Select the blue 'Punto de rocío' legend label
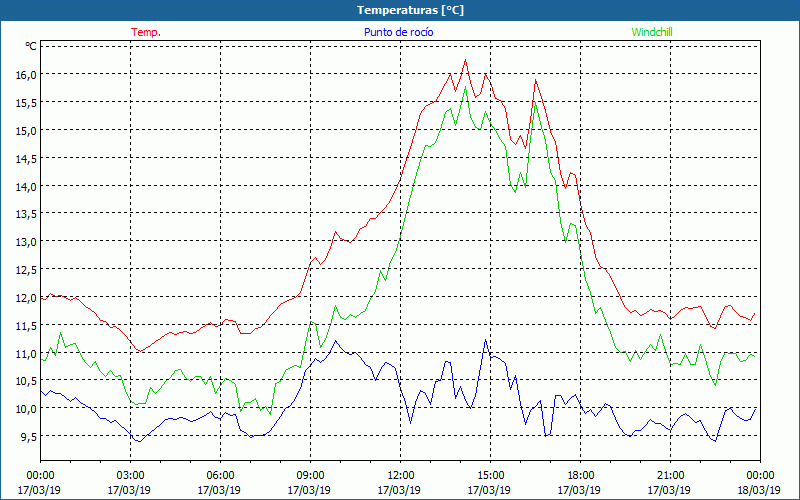The width and height of the screenshot is (800, 500). point(398,32)
